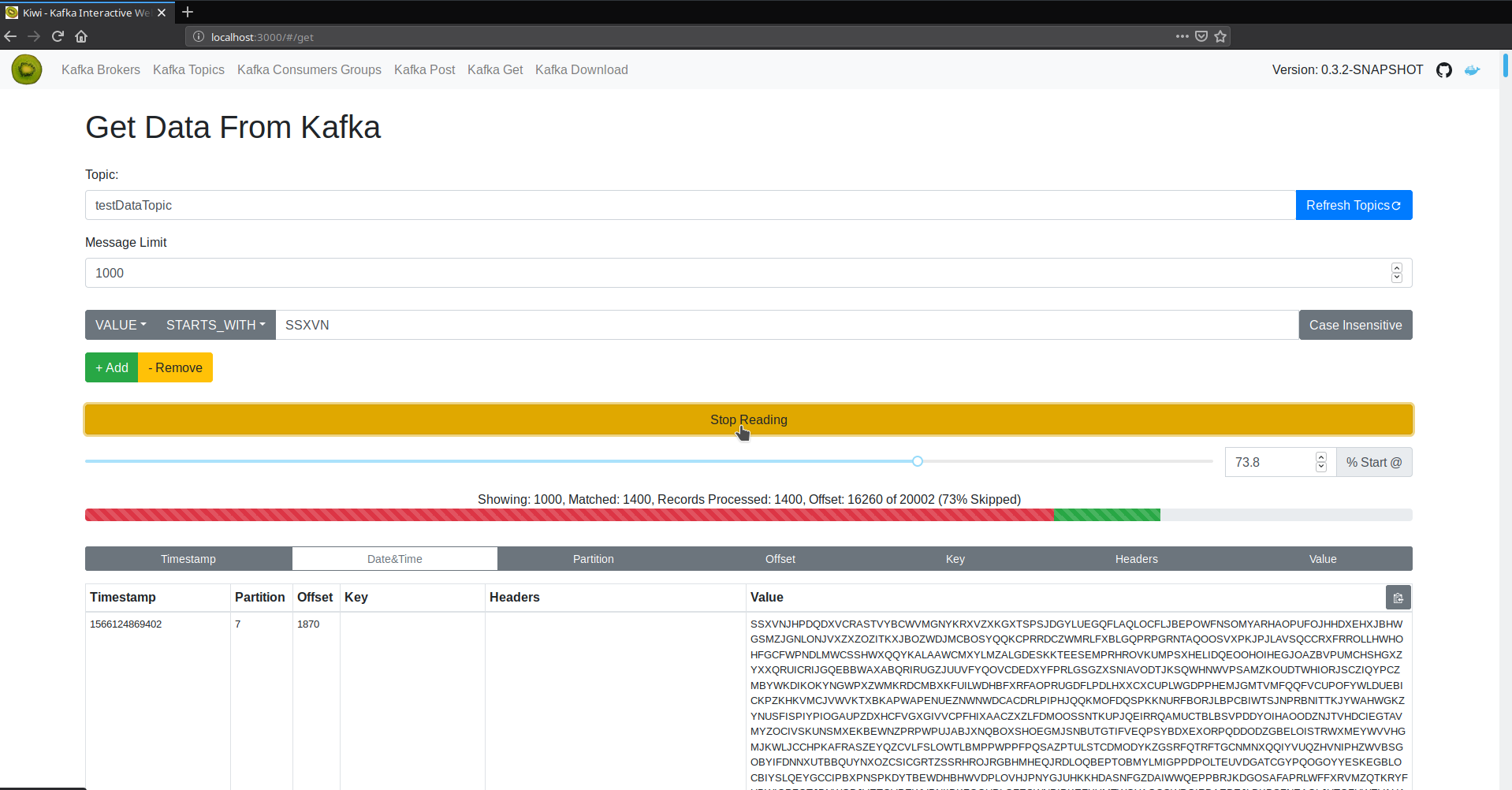Click the copy-to-clipboard icon in Value header
Image resolution: width=1512 pixels, height=790 pixels.
(x=1398, y=598)
